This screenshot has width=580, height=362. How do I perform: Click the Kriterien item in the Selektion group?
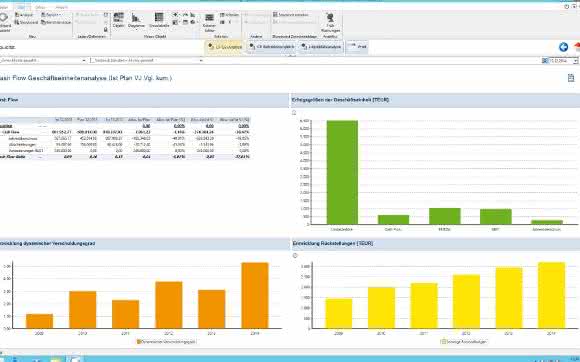[230, 15]
